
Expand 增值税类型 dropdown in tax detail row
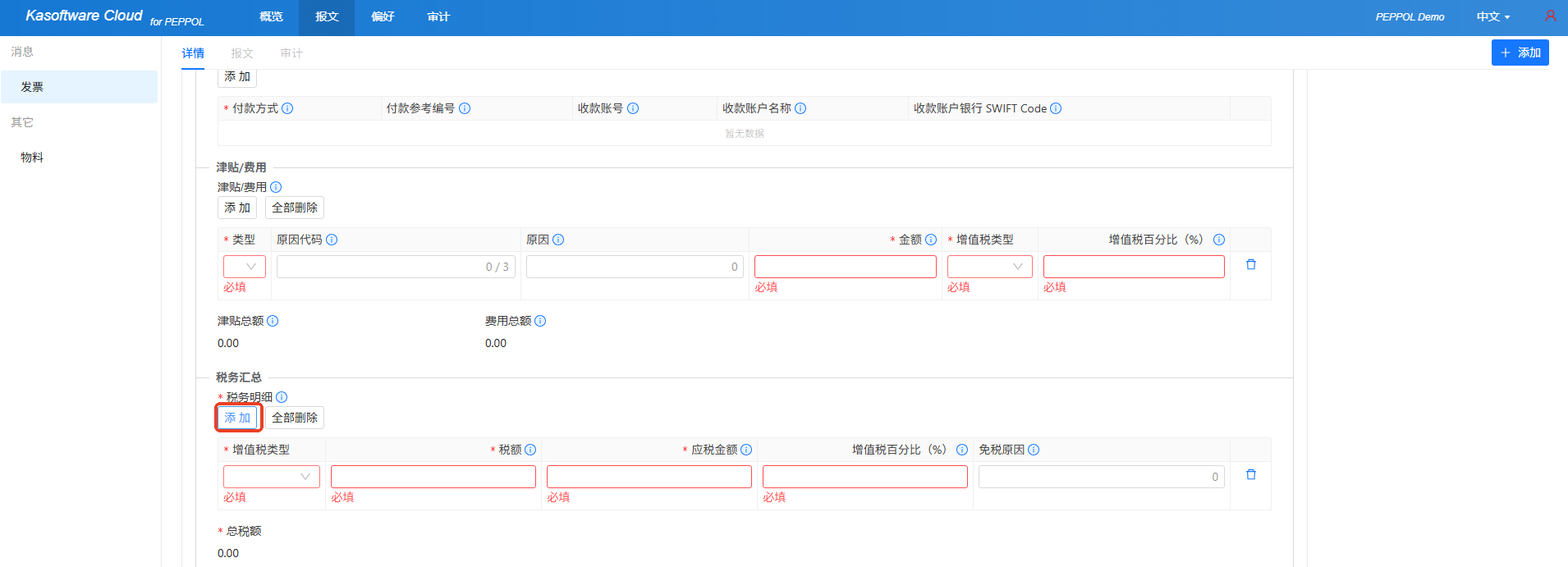tap(272, 477)
